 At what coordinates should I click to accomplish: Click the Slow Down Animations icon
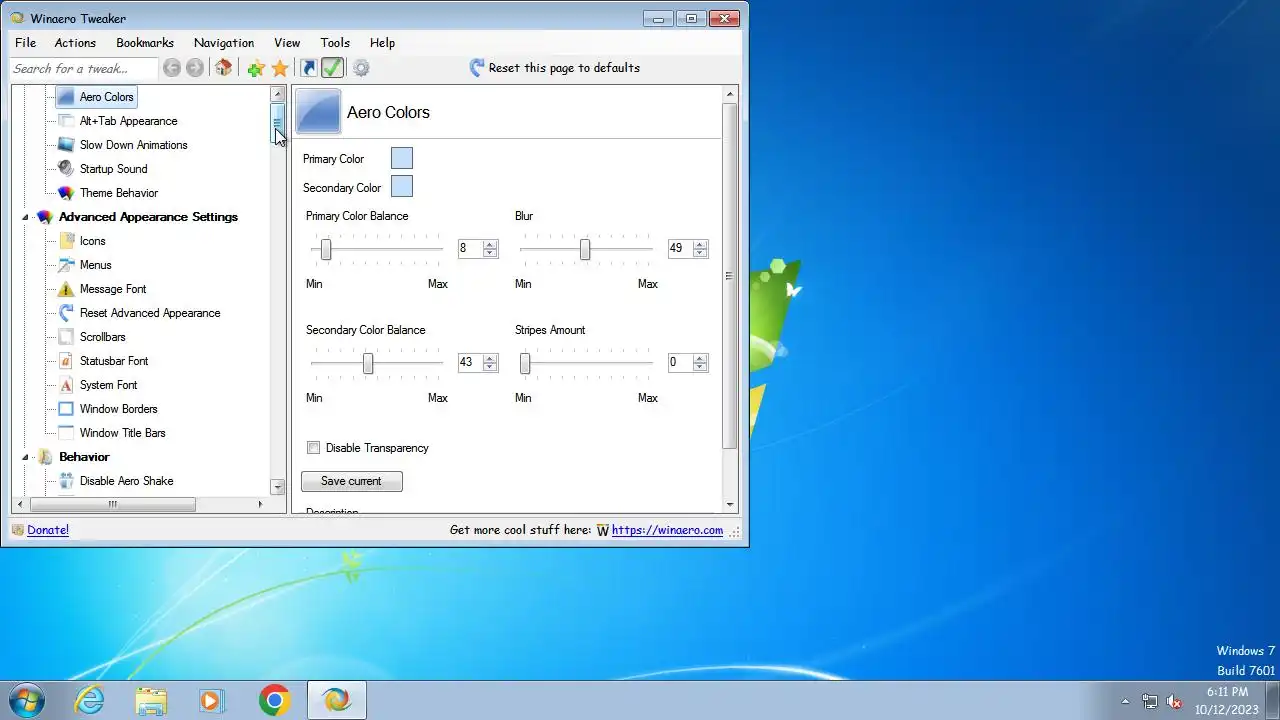65,145
